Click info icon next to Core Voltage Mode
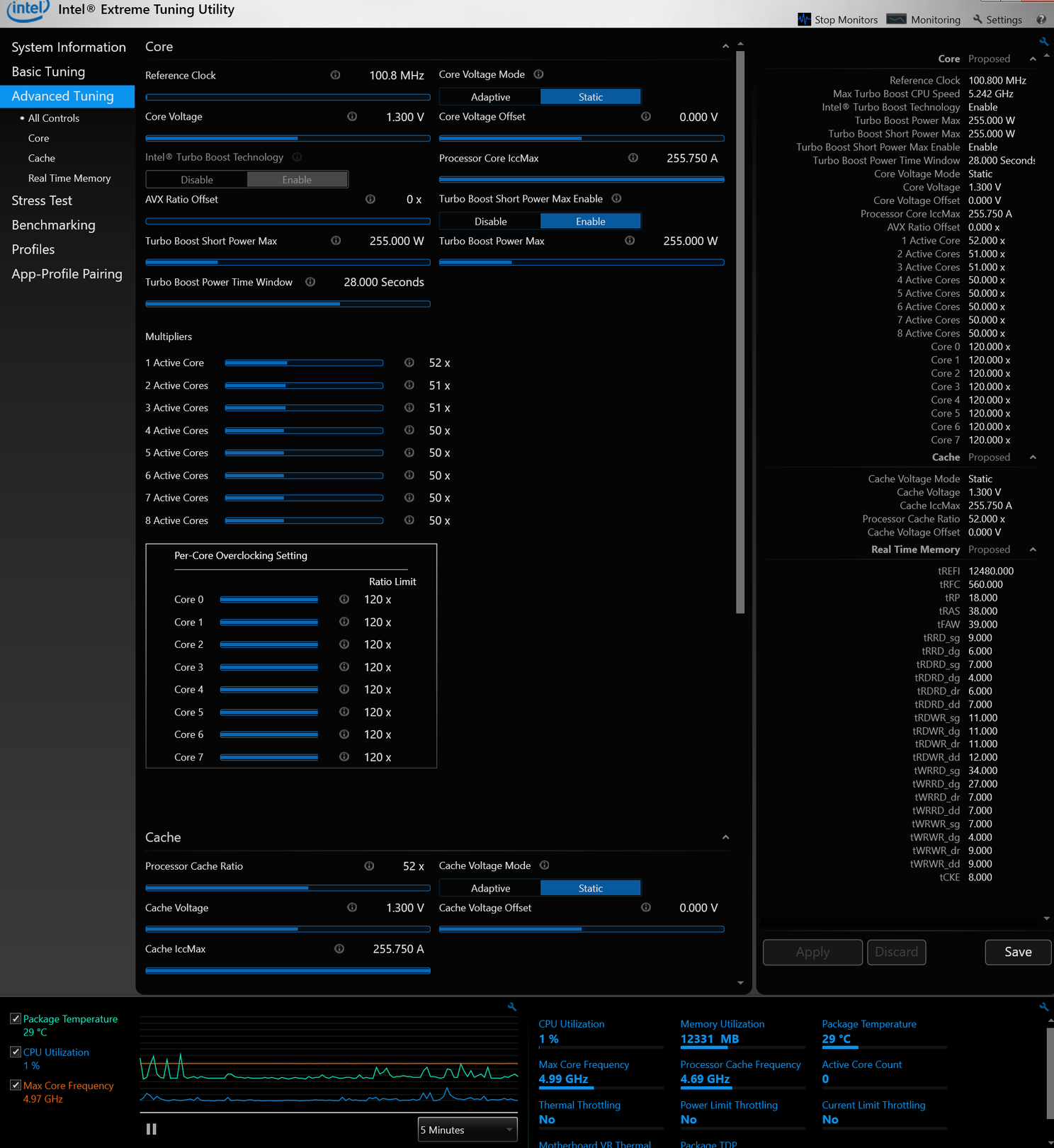Image resolution: width=1054 pixels, height=1148 pixels. coord(538,74)
